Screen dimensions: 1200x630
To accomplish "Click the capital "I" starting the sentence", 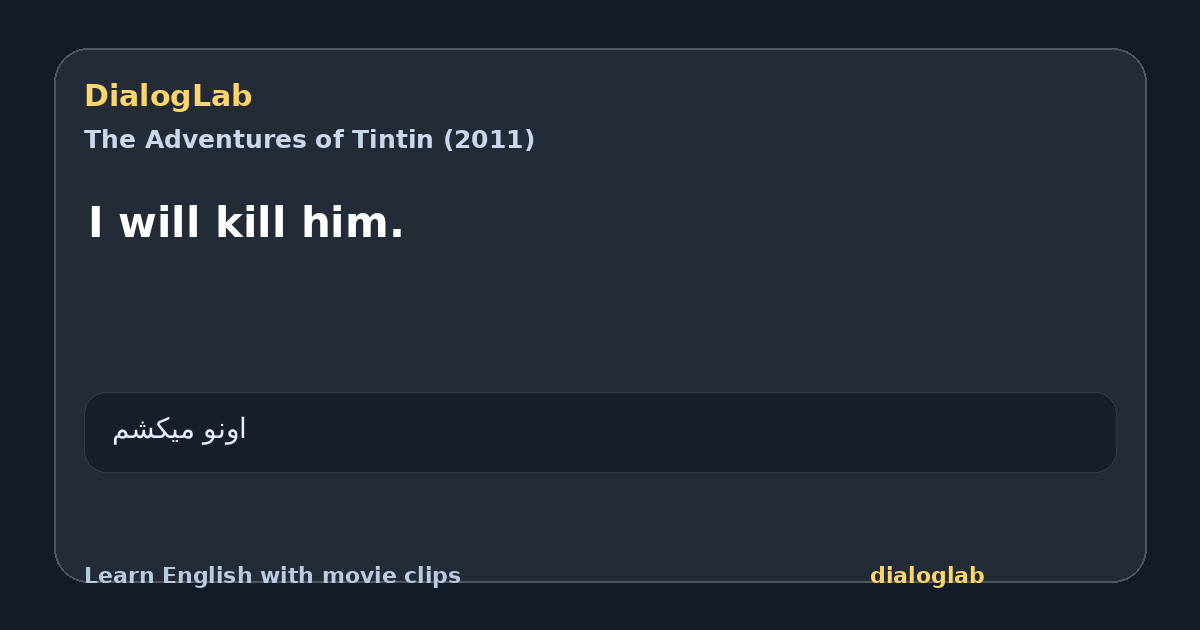I will click(x=96, y=223).
